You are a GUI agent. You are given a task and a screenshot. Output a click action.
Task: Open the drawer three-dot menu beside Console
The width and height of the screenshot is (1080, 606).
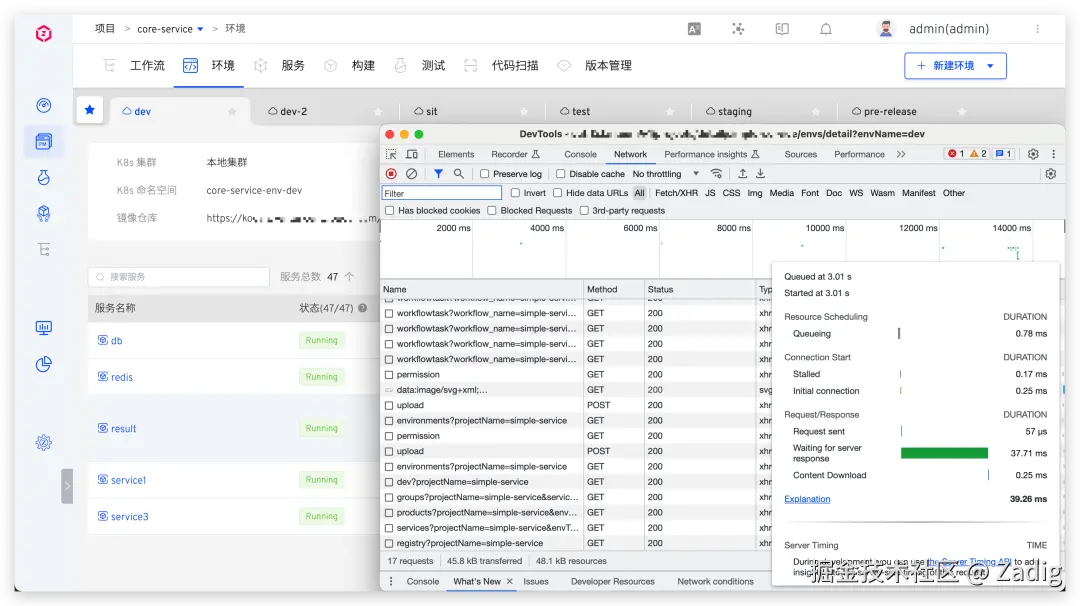[x=391, y=582]
